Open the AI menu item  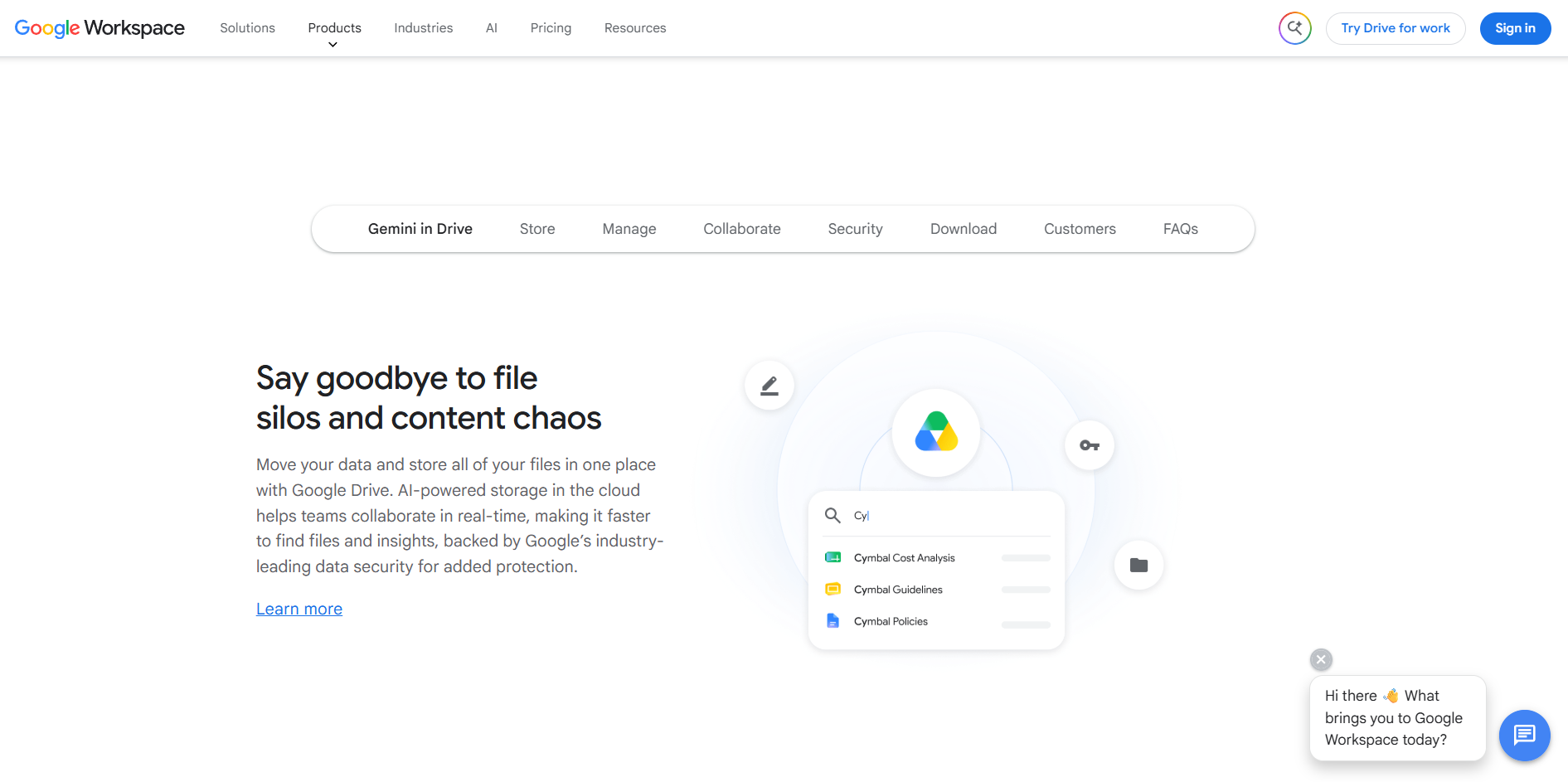tap(492, 28)
